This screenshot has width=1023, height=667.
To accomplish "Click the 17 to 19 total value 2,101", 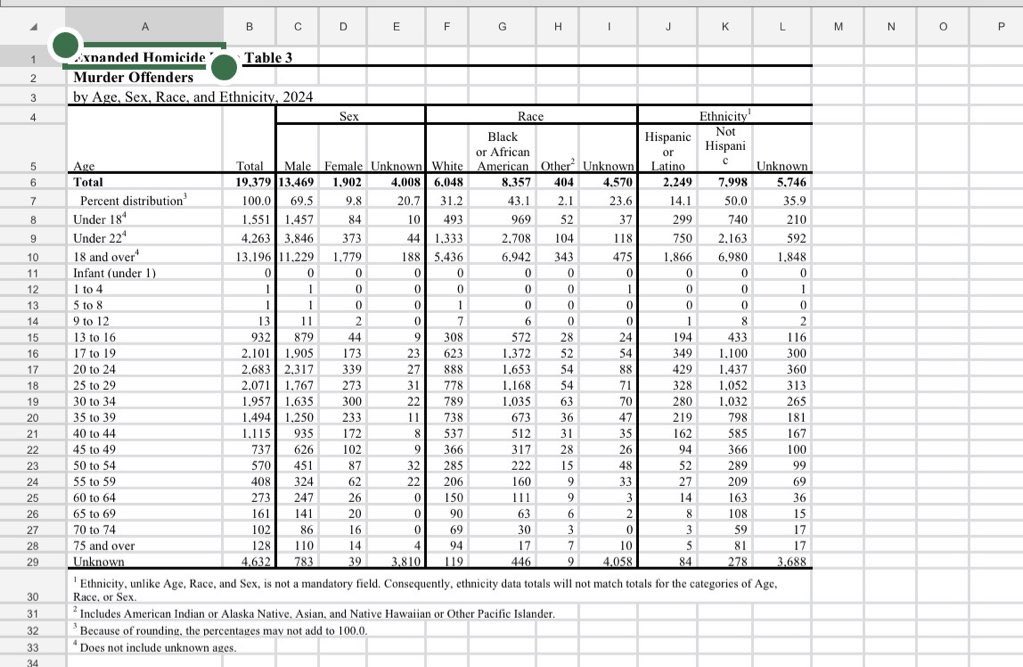I will click(x=256, y=353).
